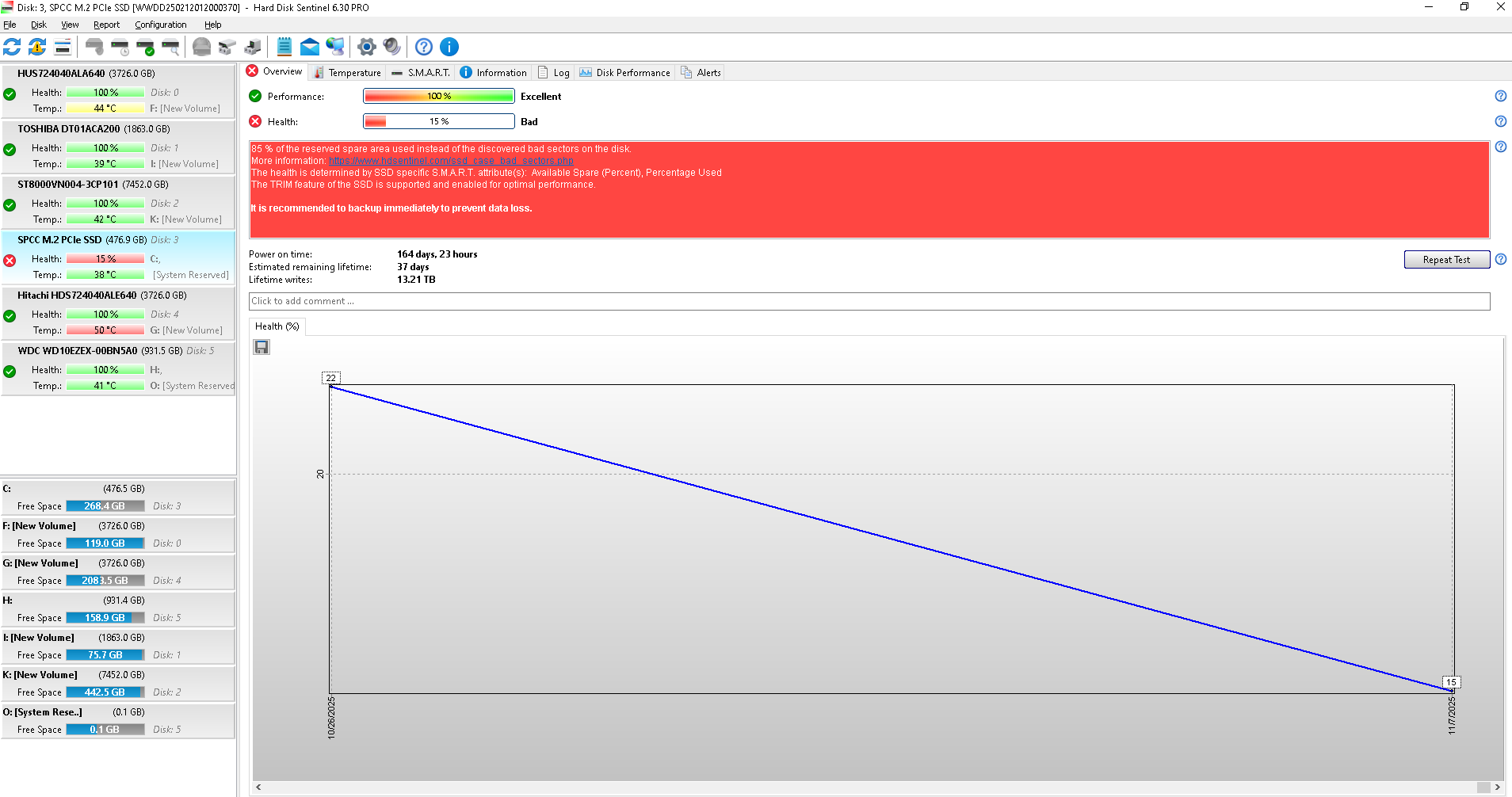Image resolution: width=1512 pixels, height=797 pixels.
Task: Open the Disk Performance tab
Action: point(624,73)
